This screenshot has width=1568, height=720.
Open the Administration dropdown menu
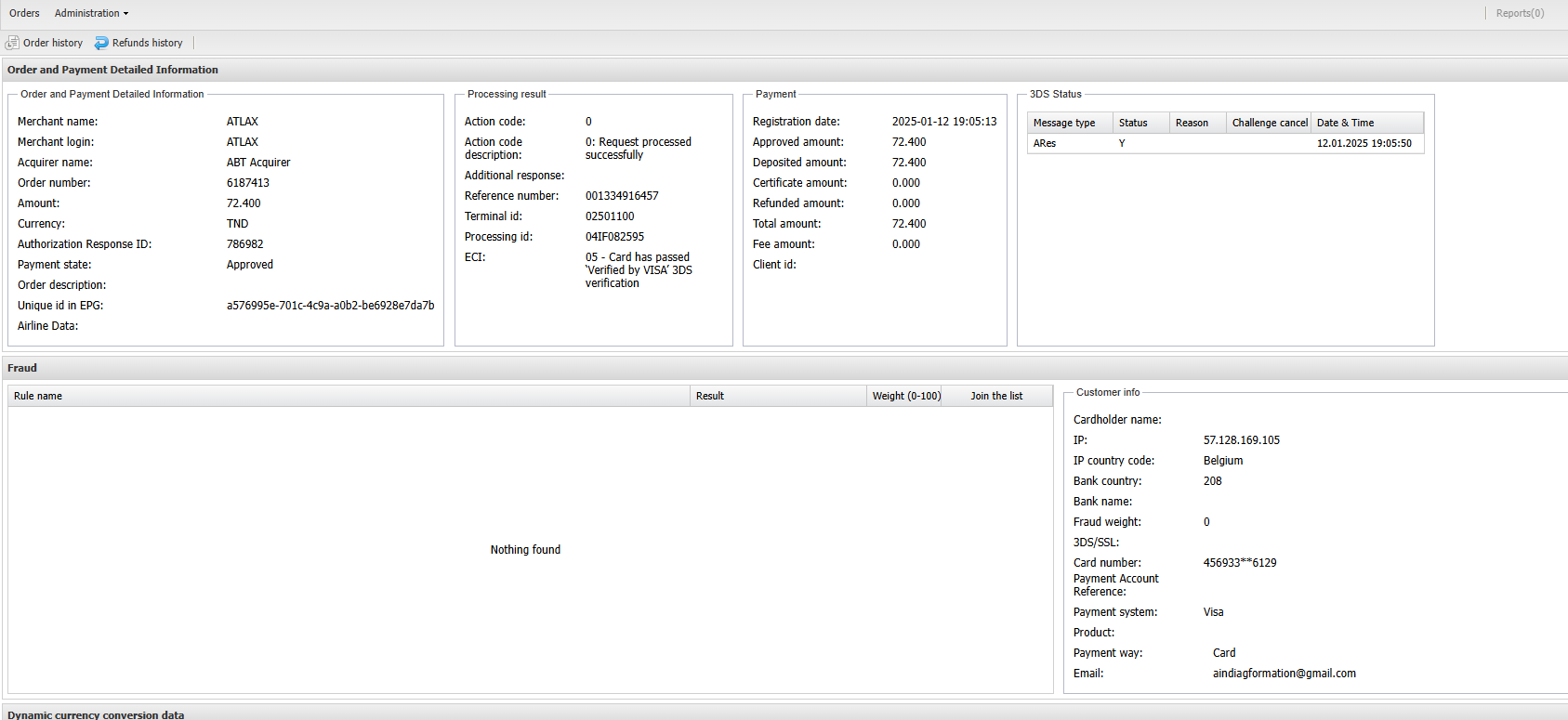click(x=91, y=13)
